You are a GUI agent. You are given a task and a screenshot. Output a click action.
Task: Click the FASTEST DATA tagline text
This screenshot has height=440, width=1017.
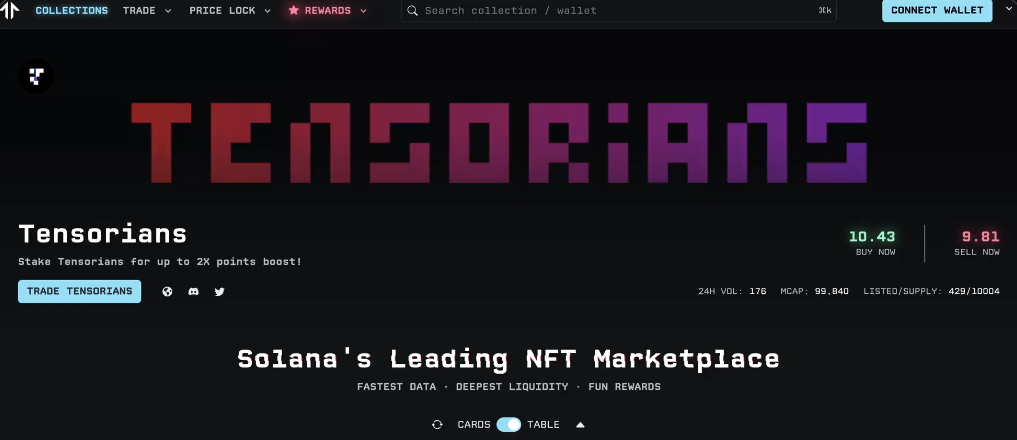(x=396, y=387)
